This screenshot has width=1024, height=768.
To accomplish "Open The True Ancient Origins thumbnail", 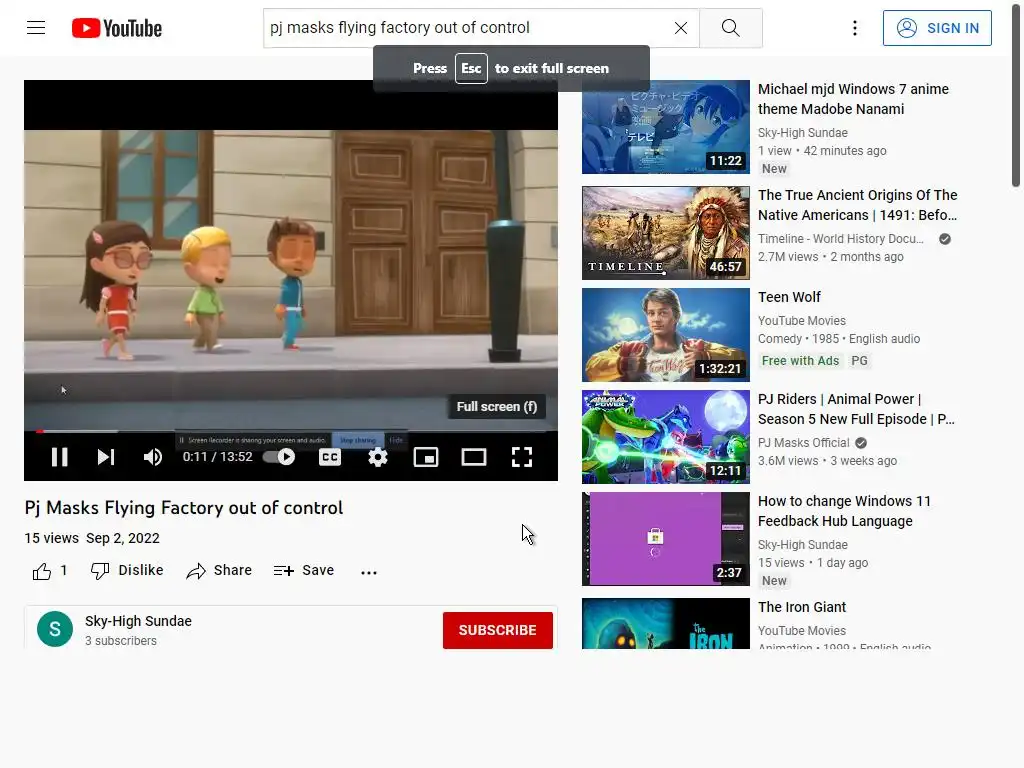I will point(665,233).
